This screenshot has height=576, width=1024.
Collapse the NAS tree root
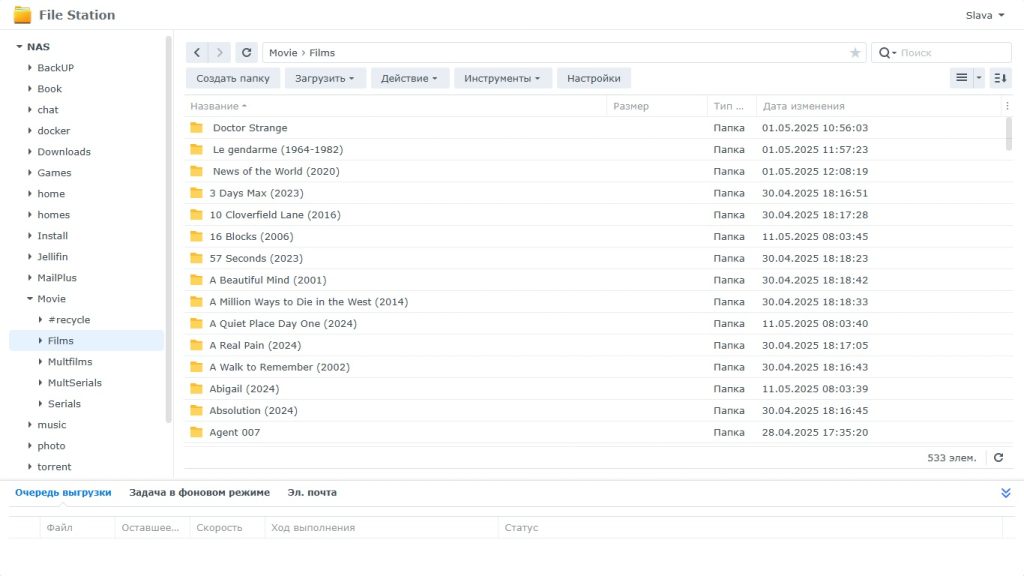19,47
